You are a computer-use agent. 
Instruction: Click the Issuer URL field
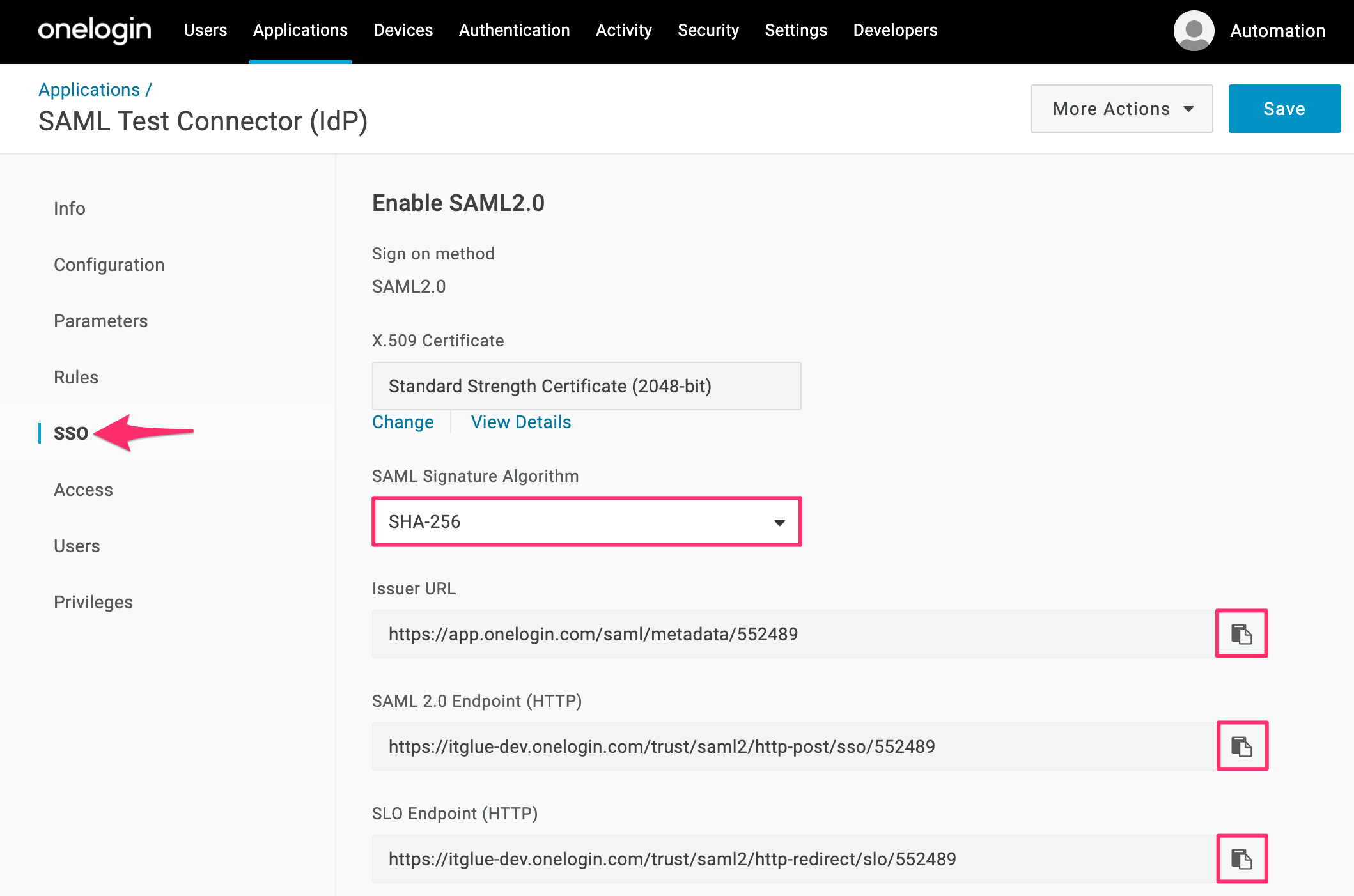793,634
